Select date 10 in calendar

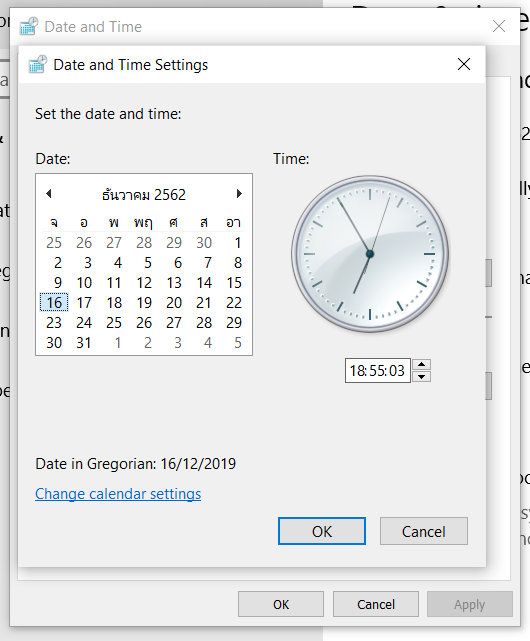pyautogui.click(x=84, y=282)
